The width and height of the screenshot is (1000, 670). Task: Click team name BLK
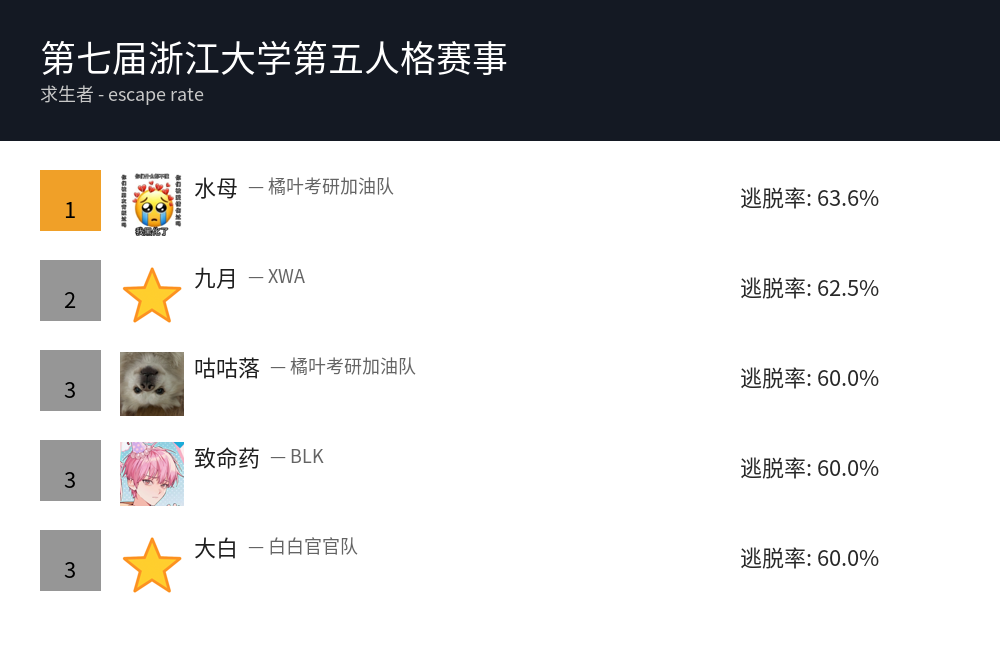coord(307,457)
